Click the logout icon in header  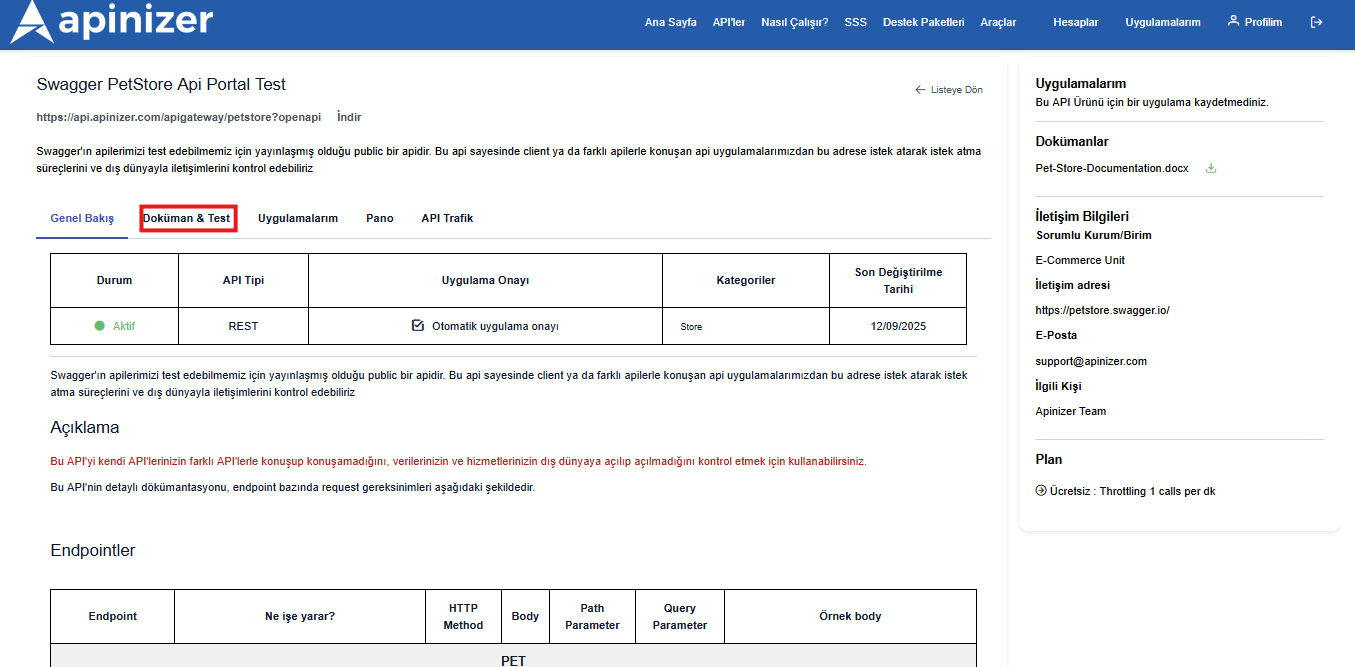pos(1316,22)
